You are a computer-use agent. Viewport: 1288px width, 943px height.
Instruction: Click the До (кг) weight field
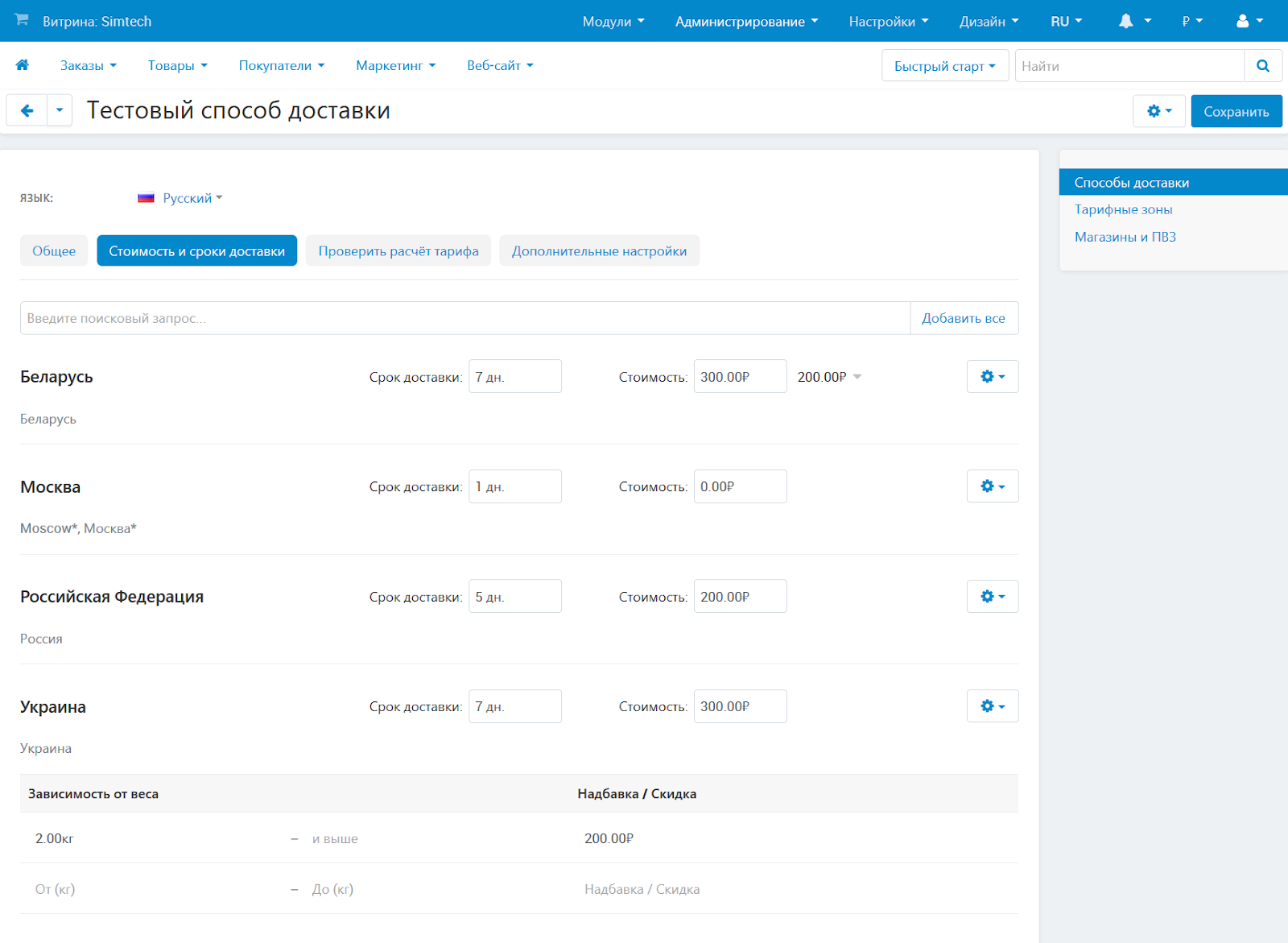coord(332,889)
